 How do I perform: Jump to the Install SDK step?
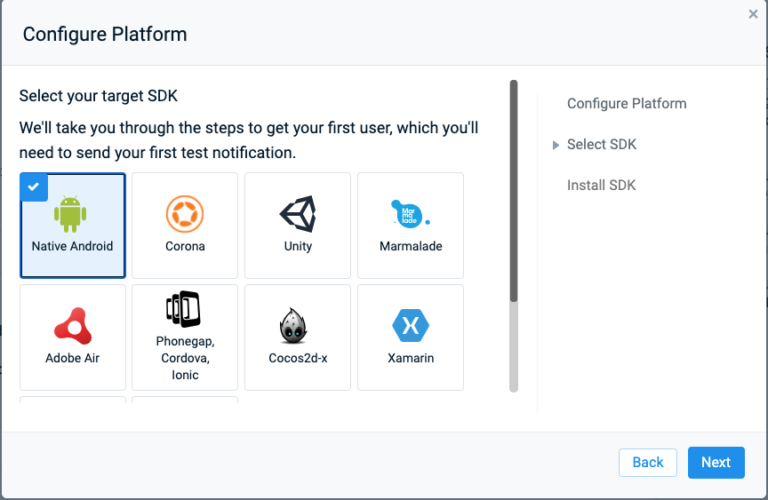(601, 185)
